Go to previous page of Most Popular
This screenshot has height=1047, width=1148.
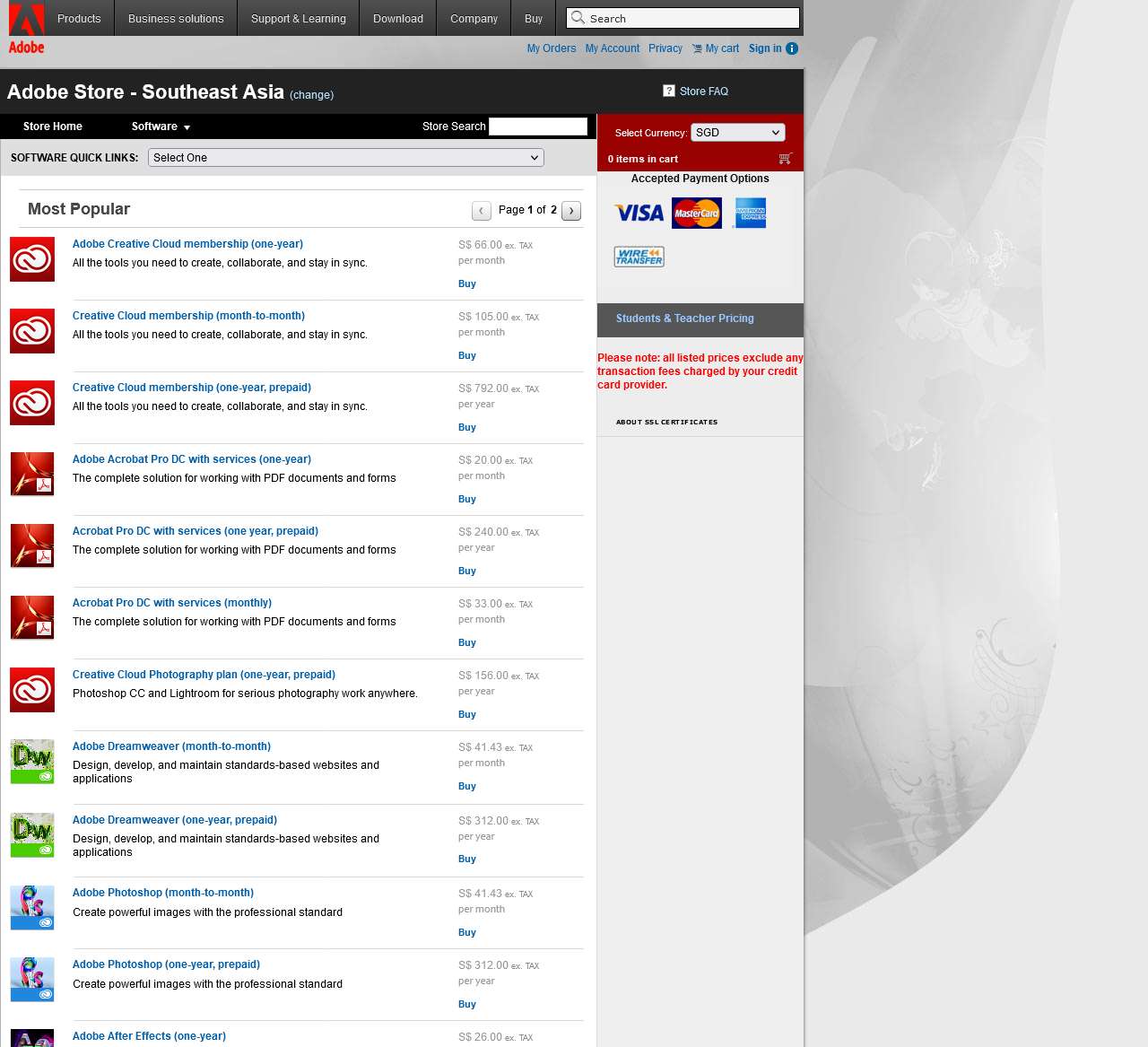pos(482,210)
